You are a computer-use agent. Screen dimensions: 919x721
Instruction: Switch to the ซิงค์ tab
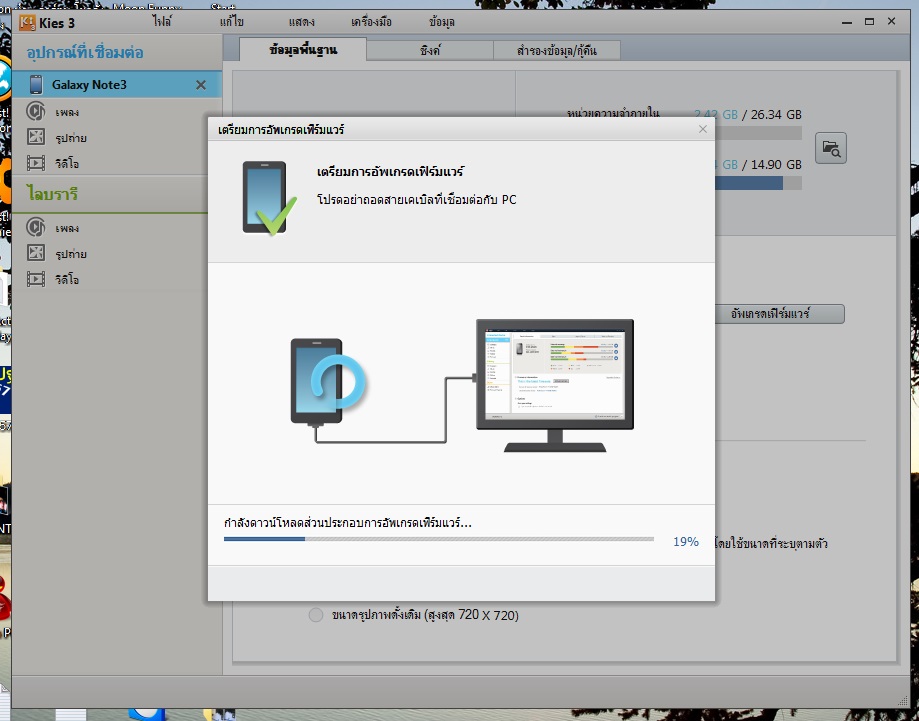coord(430,50)
